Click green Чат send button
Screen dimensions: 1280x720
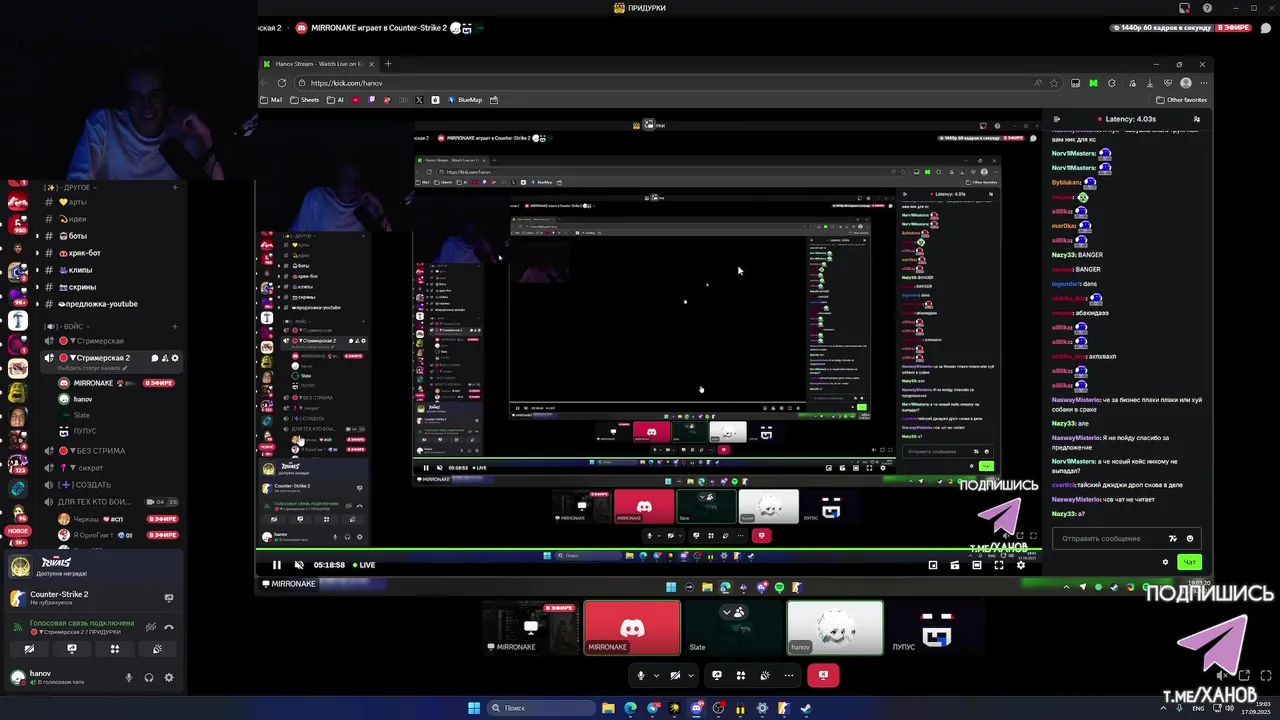tap(1189, 562)
